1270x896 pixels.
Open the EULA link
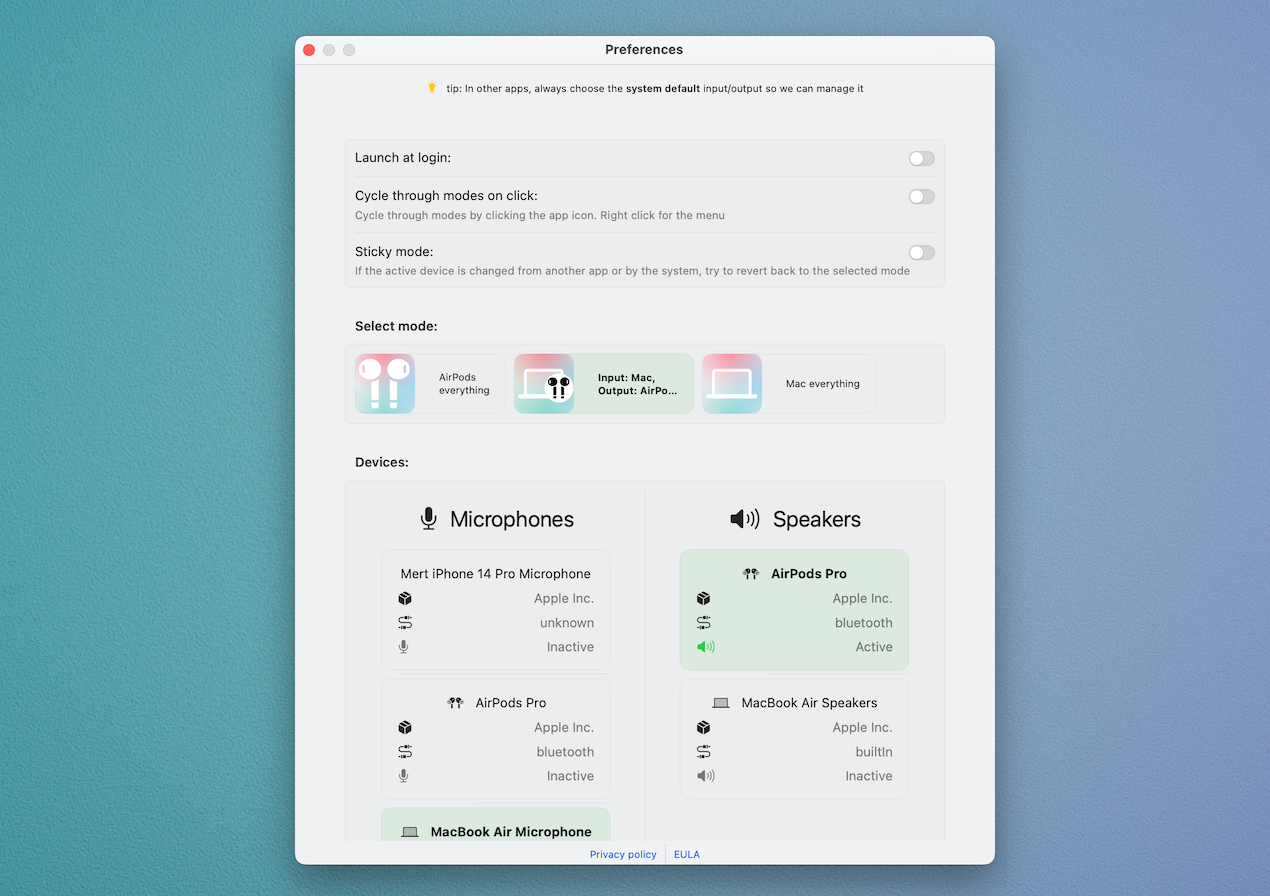click(687, 854)
